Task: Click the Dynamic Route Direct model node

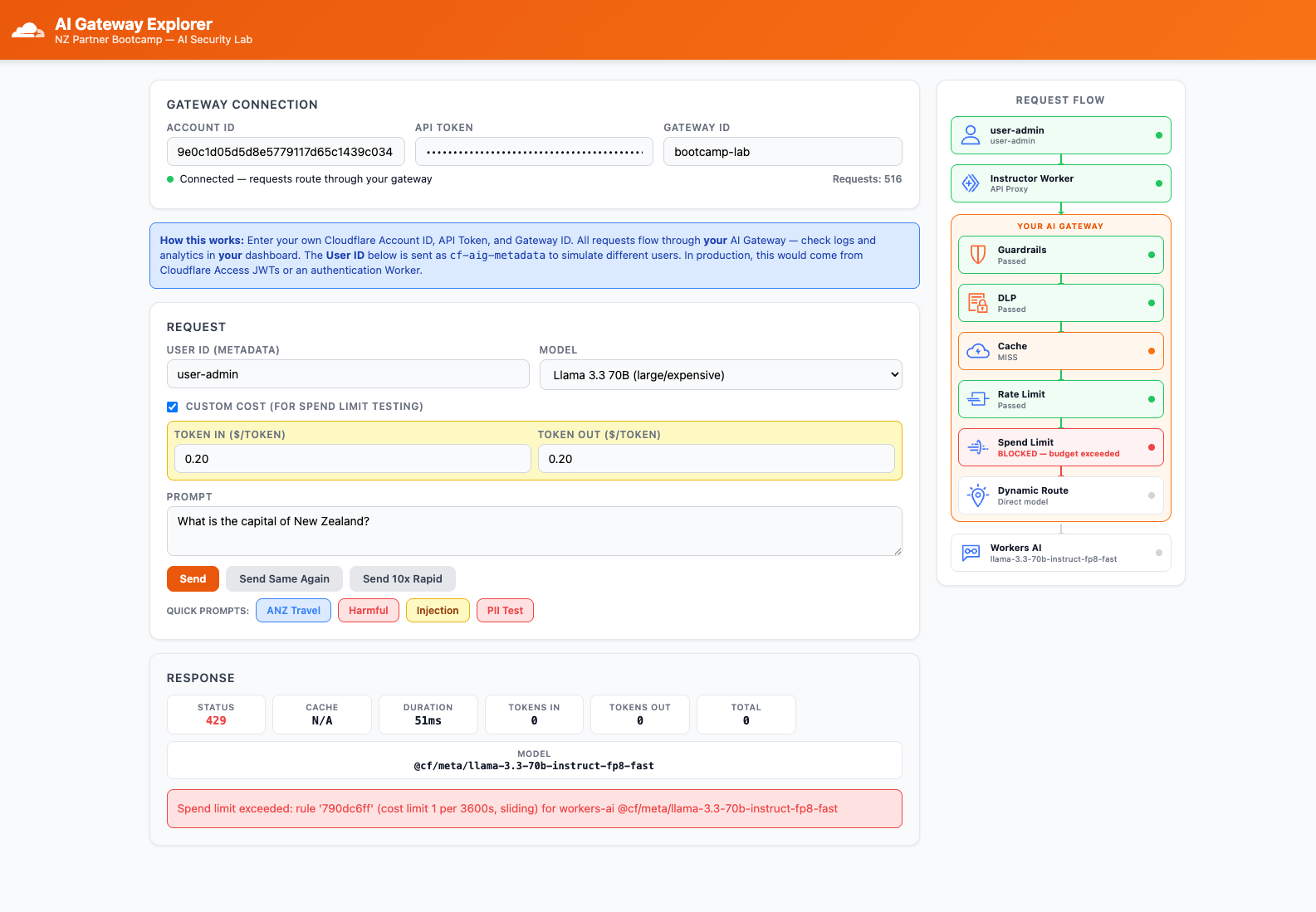Action: click(x=1061, y=495)
